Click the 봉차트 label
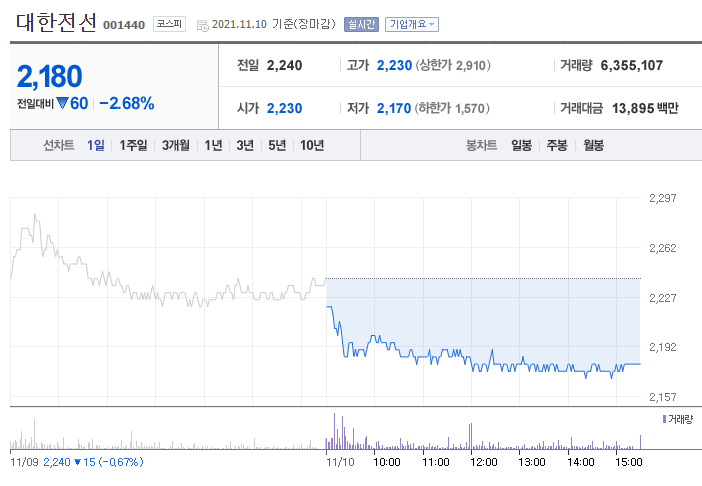This screenshot has width=702, height=486. tap(481, 145)
